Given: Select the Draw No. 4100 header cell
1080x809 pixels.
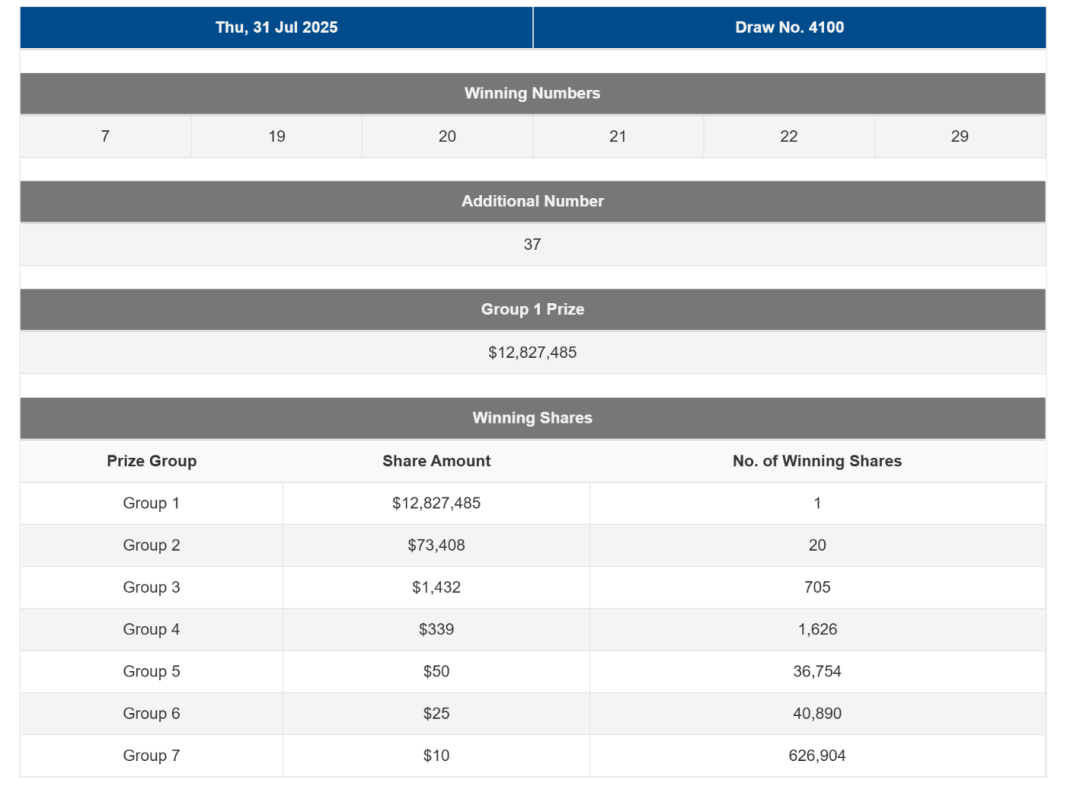Looking at the screenshot, I should [789, 28].
